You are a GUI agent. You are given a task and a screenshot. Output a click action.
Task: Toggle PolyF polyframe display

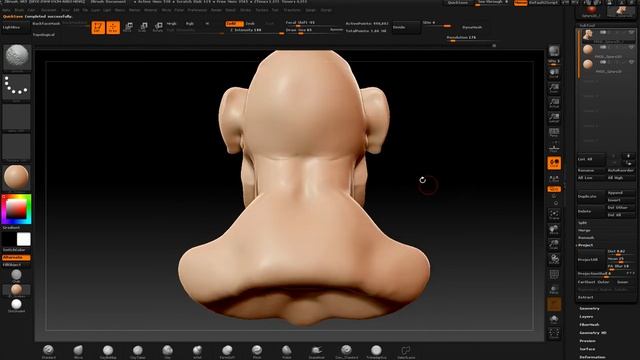click(554, 274)
